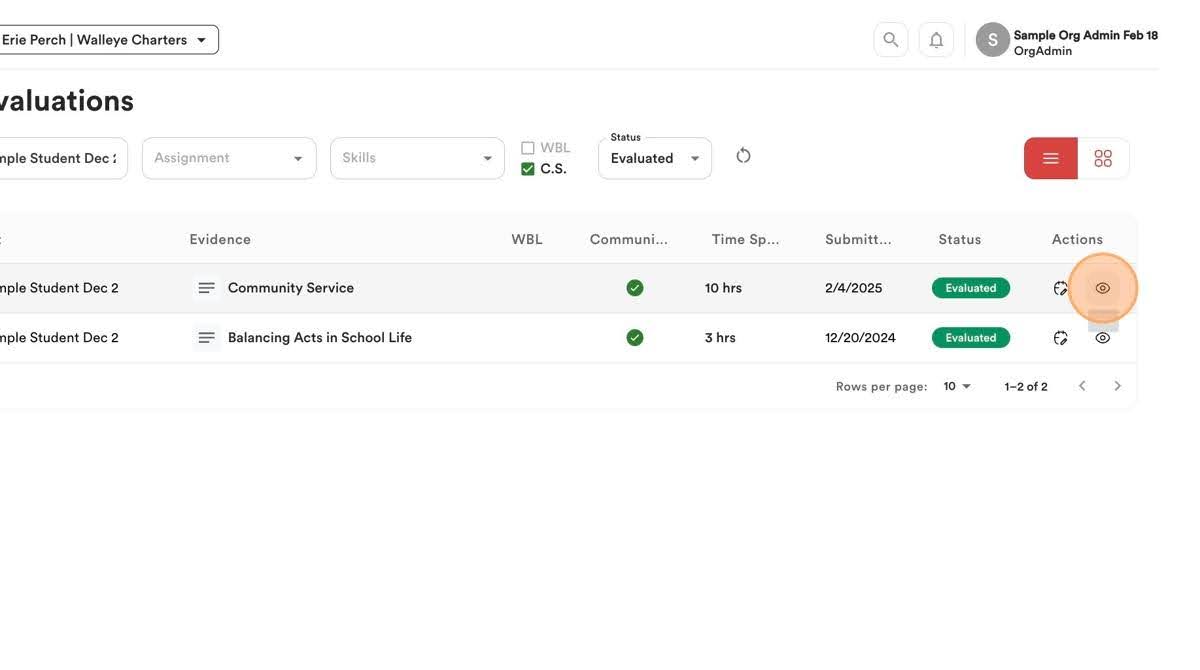Image resolution: width=1200 pixels, height=670 pixels.
Task: Click the student name in Balancing Acts row
Action: coord(59,338)
